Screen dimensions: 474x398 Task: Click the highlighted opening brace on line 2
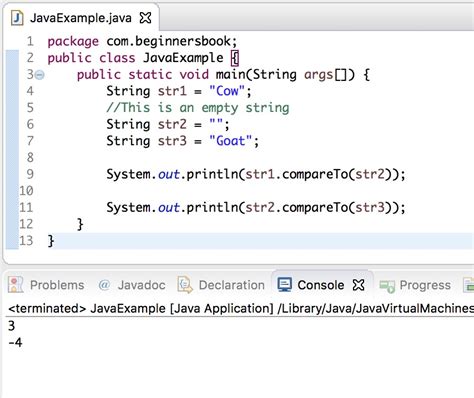click(235, 58)
